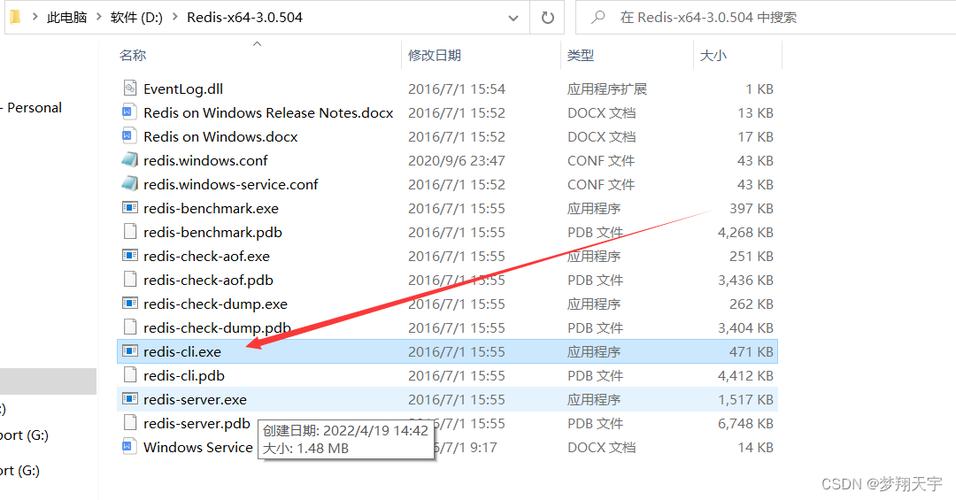Click the EventLog.dll file icon
The width and height of the screenshot is (956, 500).
pyautogui.click(x=129, y=88)
